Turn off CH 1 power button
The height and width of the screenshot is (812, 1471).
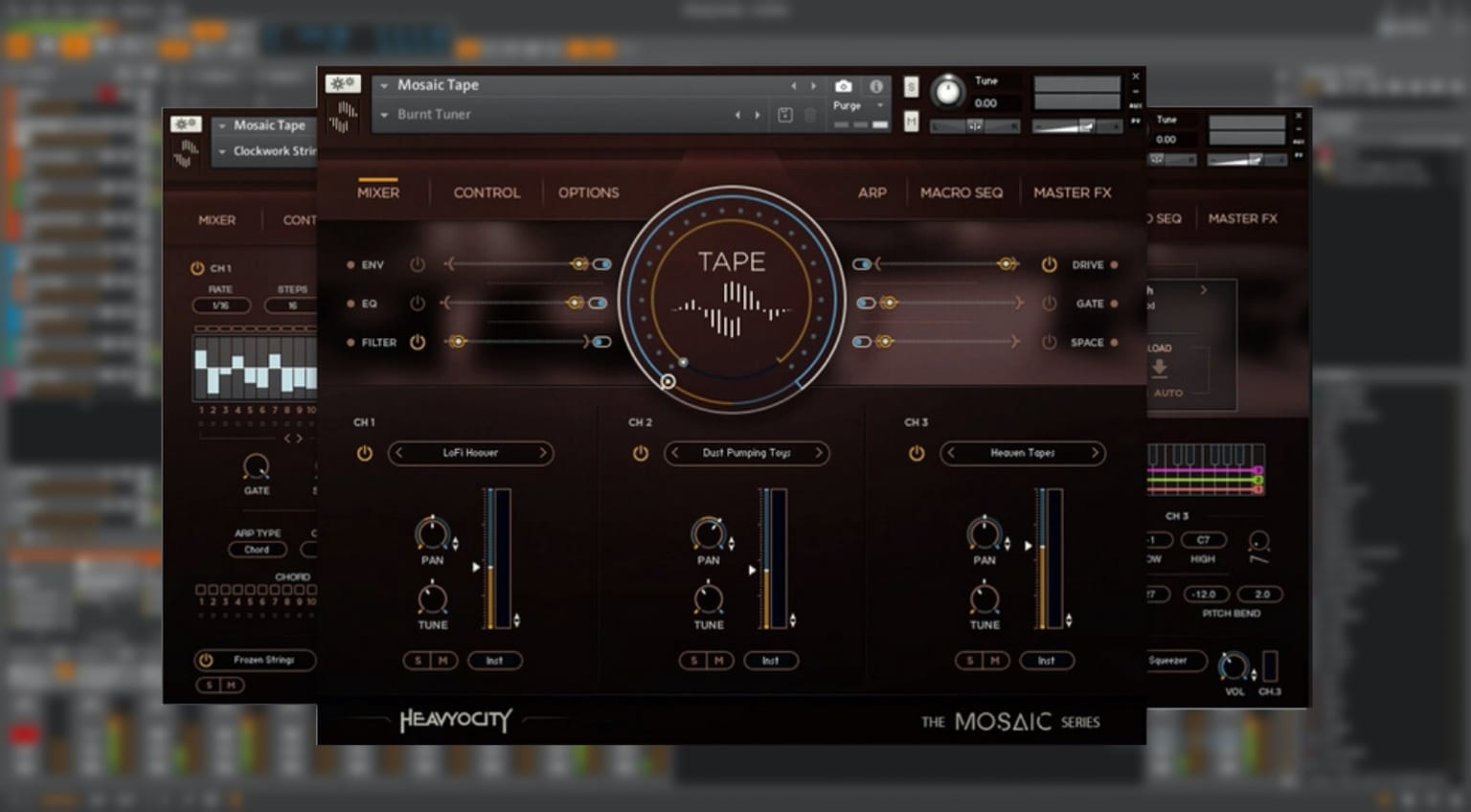[364, 453]
